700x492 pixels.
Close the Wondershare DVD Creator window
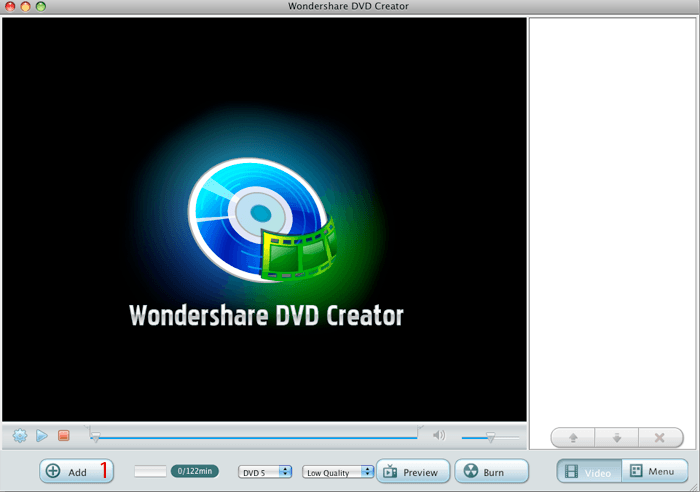10,6
